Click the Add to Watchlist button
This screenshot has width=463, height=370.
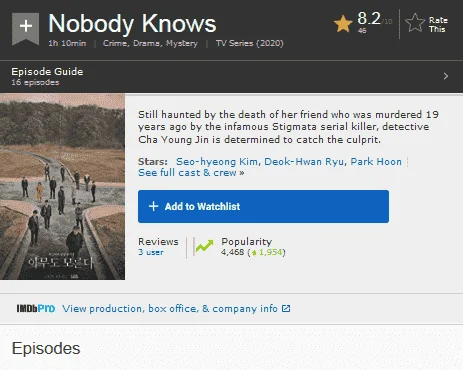pos(263,206)
